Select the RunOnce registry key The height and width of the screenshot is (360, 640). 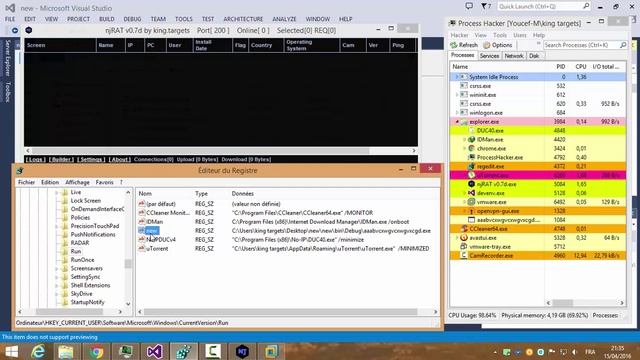(x=82, y=260)
